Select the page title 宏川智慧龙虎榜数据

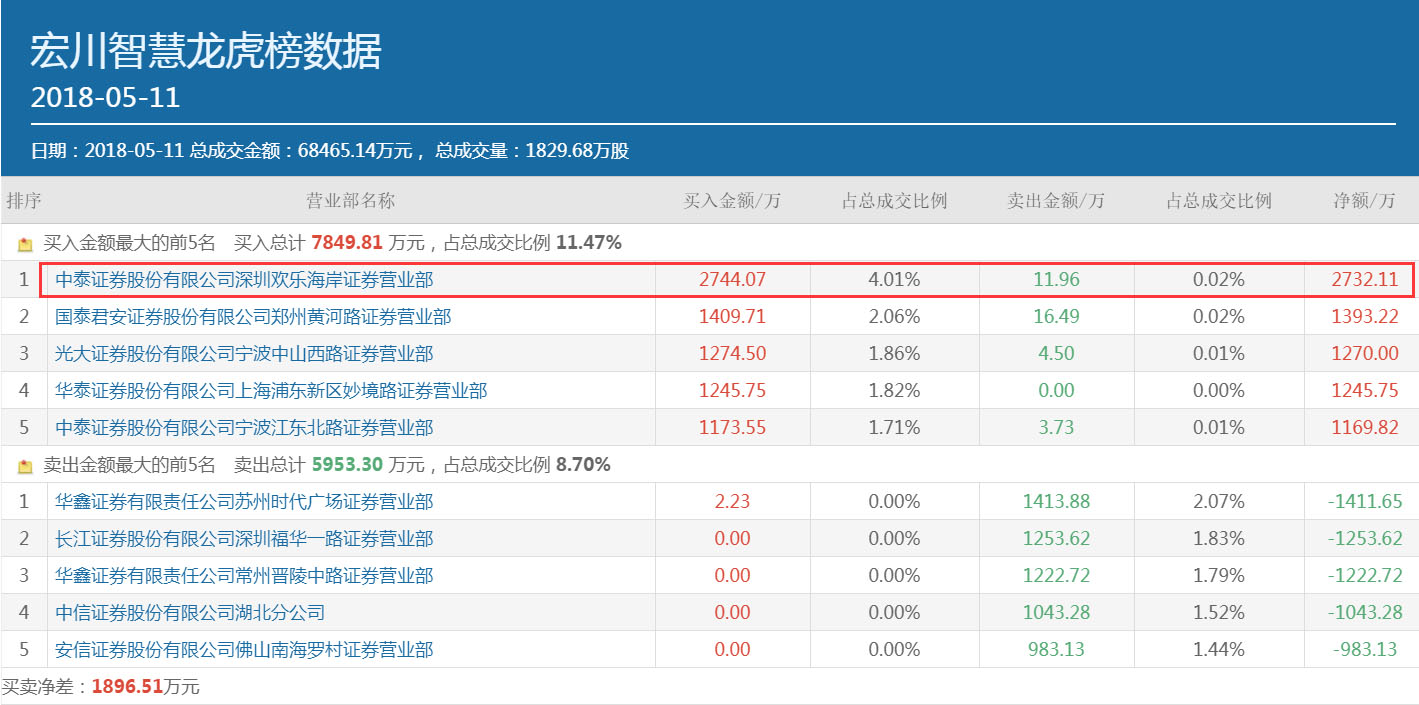[206, 51]
